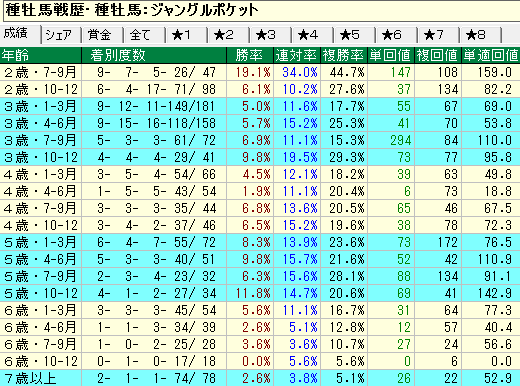The height and width of the screenshot is (386, 520).
Task: Click the 複勝率 column header
Action: (x=344, y=55)
